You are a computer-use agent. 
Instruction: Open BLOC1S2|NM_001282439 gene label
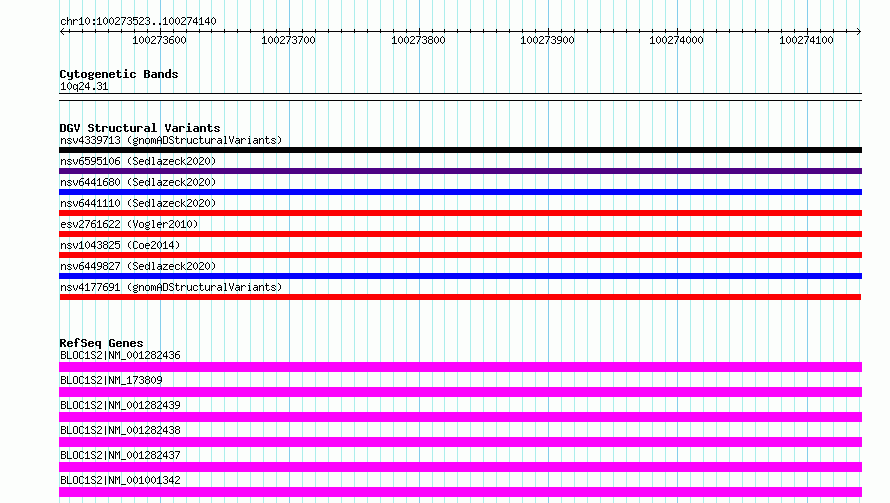click(x=120, y=405)
